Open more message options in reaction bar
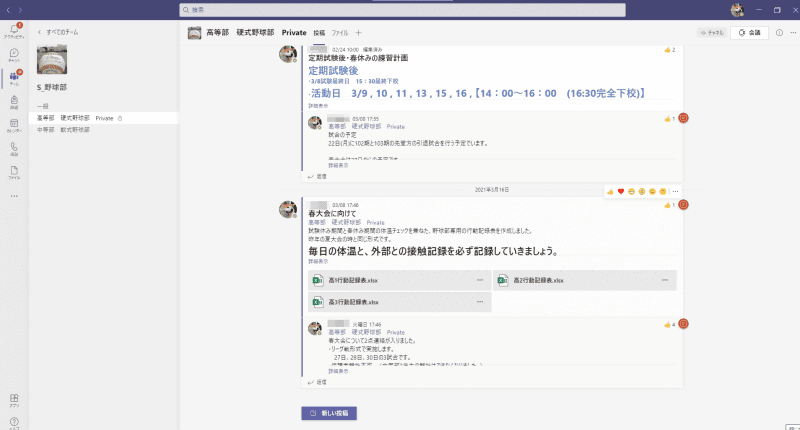This screenshot has height=430, width=800. [676, 191]
